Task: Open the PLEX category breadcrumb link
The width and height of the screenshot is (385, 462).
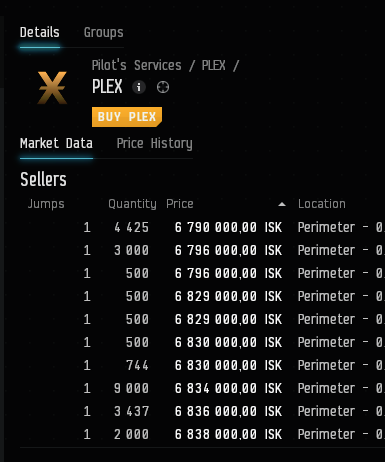Action: (213, 65)
